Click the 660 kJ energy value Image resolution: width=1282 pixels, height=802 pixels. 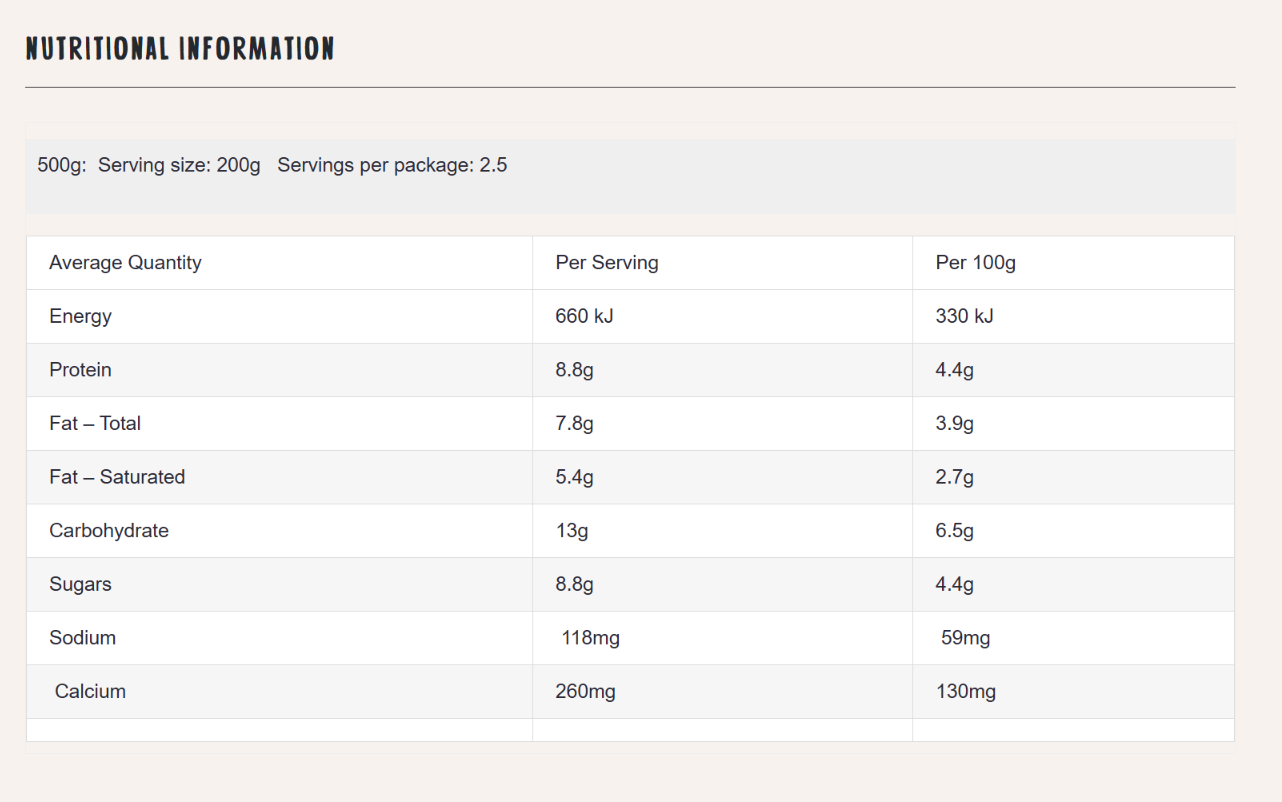(x=584, y=316)
